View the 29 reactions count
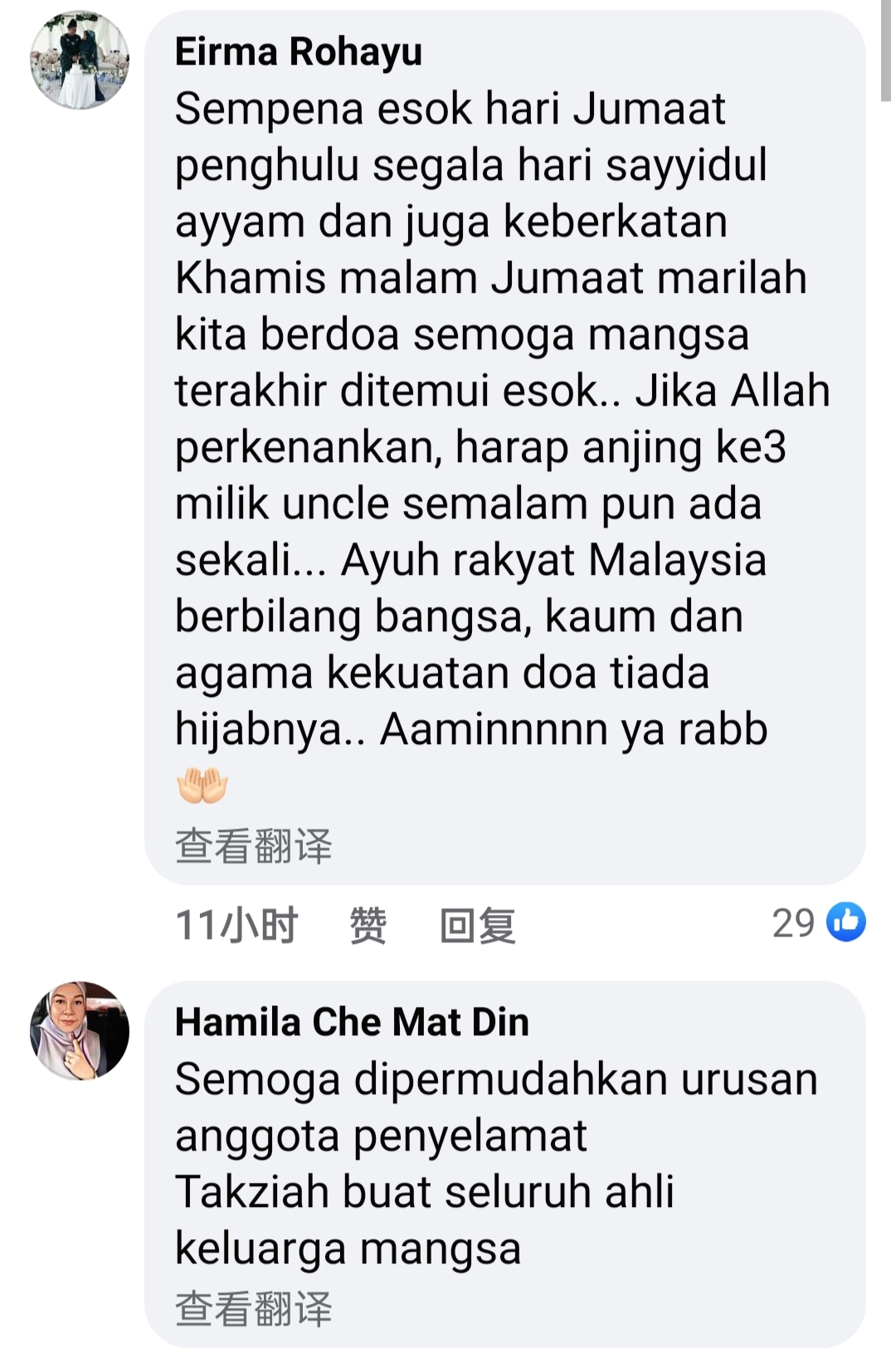The width and height of the screenshot is (896, 1358). coord(794,923)
